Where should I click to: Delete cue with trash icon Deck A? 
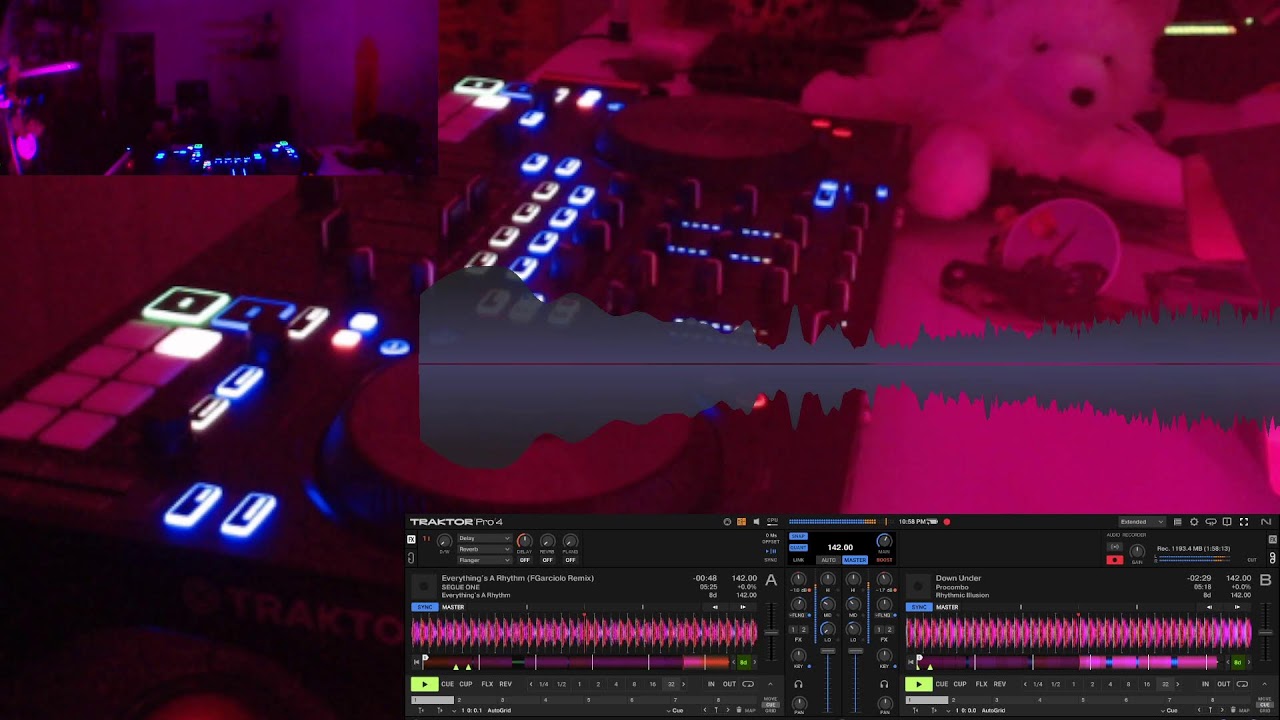pyautogui.click(x=739, y=710)
